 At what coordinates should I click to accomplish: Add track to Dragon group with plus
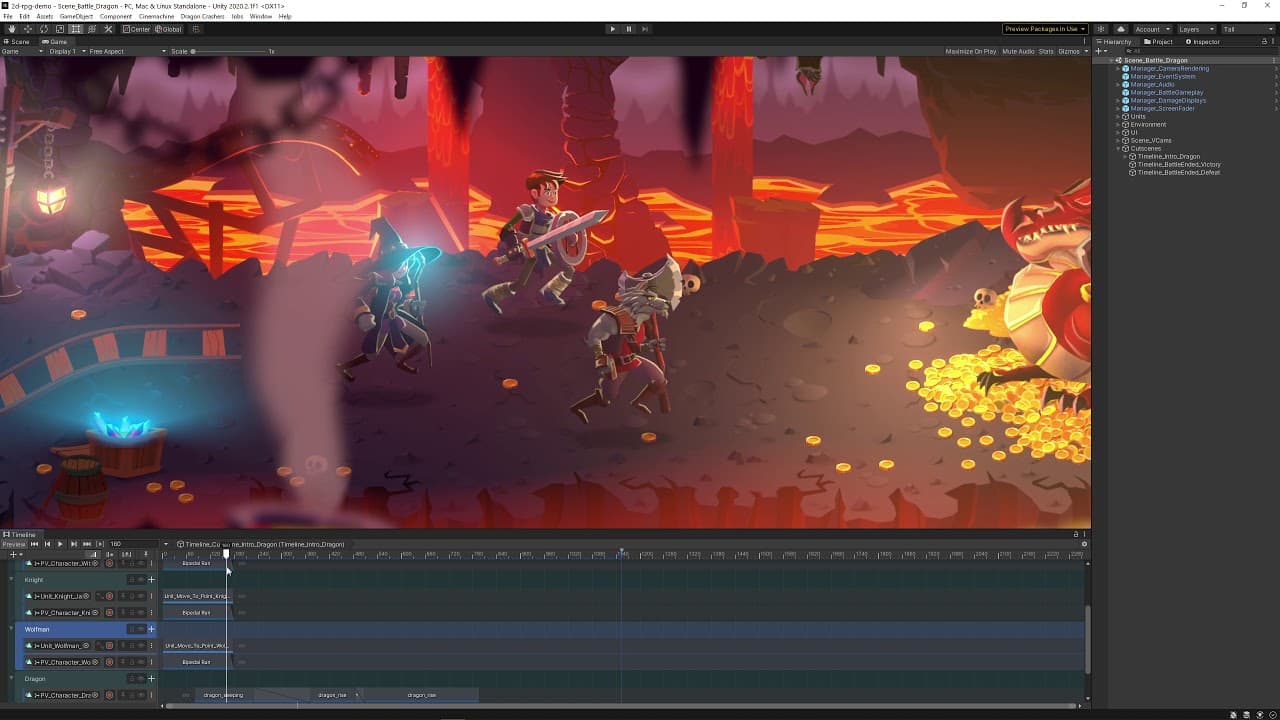point(151,679)
